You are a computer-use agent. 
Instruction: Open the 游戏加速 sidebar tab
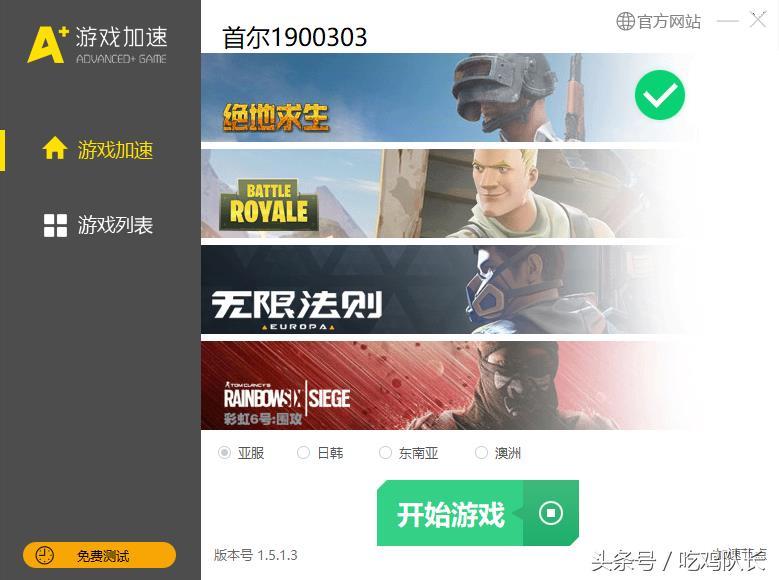(x=100, y=150)
